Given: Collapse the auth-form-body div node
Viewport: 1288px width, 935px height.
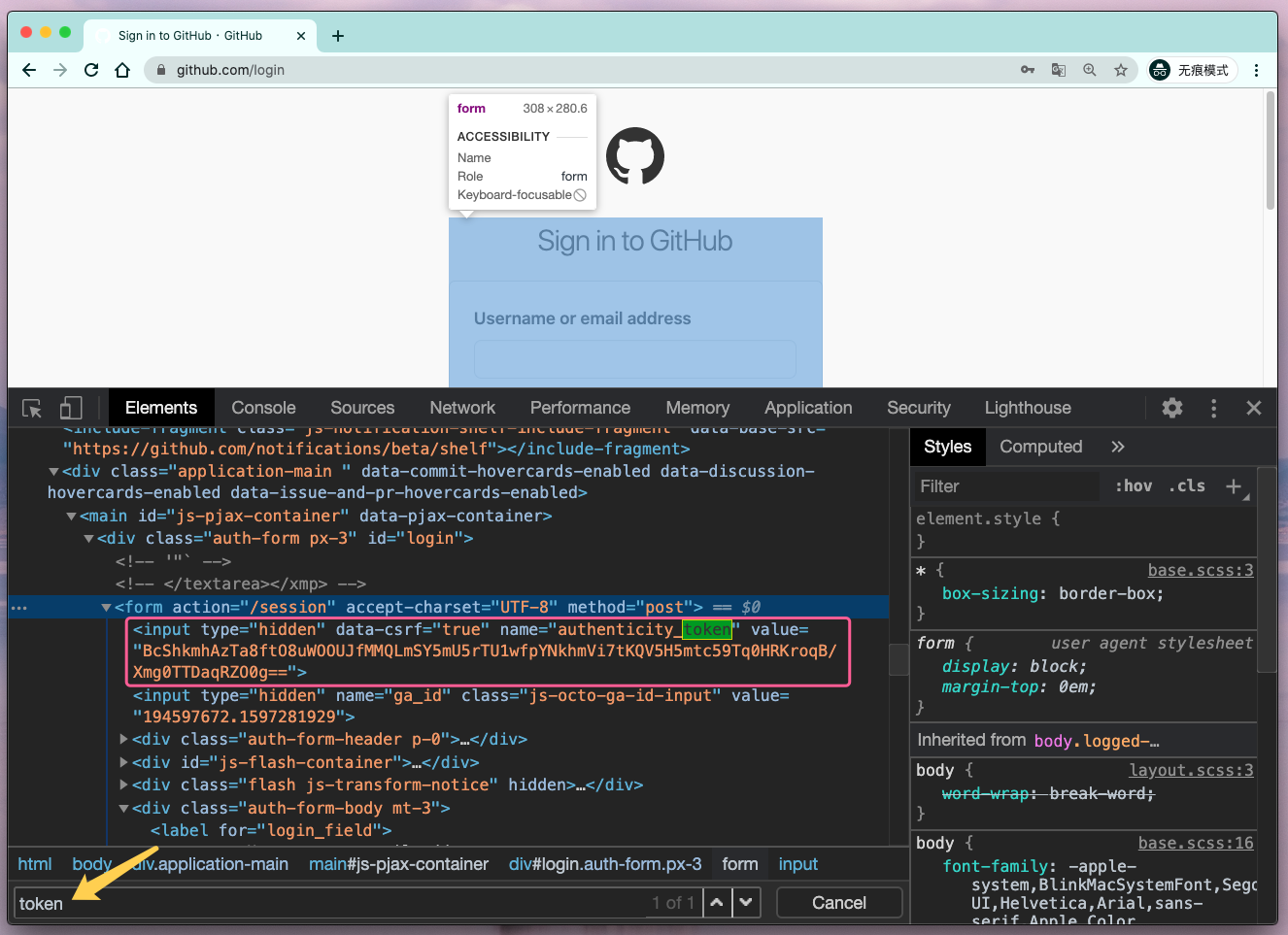Looking at the screenshot, I should [x=123, y=808].
